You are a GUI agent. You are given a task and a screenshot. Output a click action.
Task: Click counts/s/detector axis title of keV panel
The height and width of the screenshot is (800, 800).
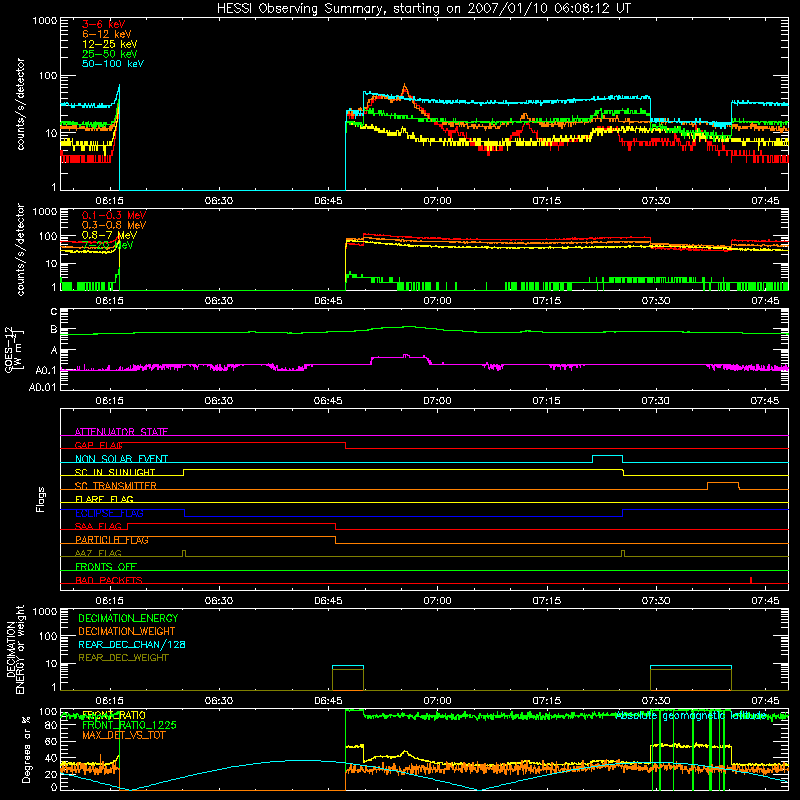click(20, 104)
